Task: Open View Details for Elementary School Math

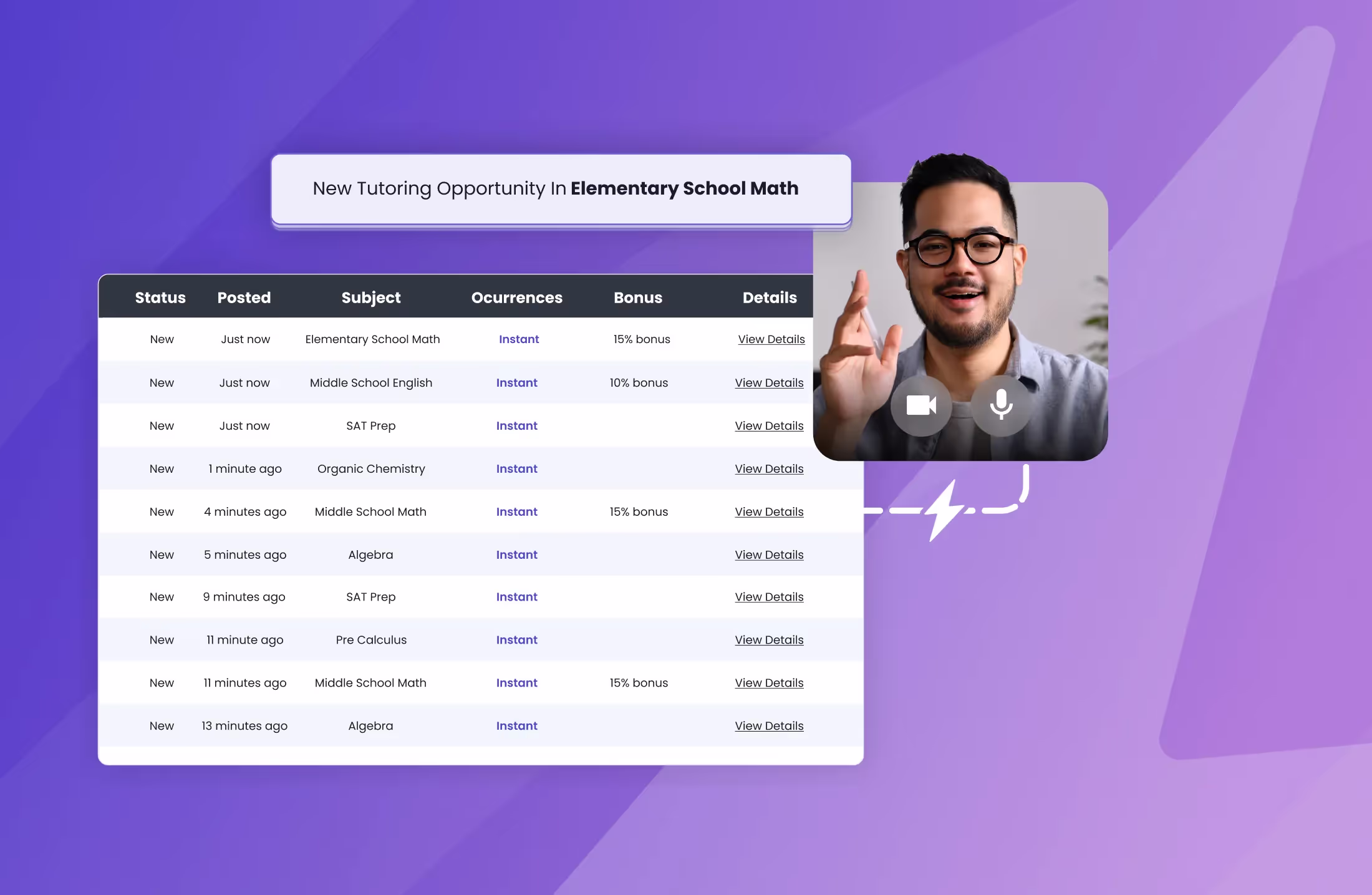Action: [x=771, y=339]
